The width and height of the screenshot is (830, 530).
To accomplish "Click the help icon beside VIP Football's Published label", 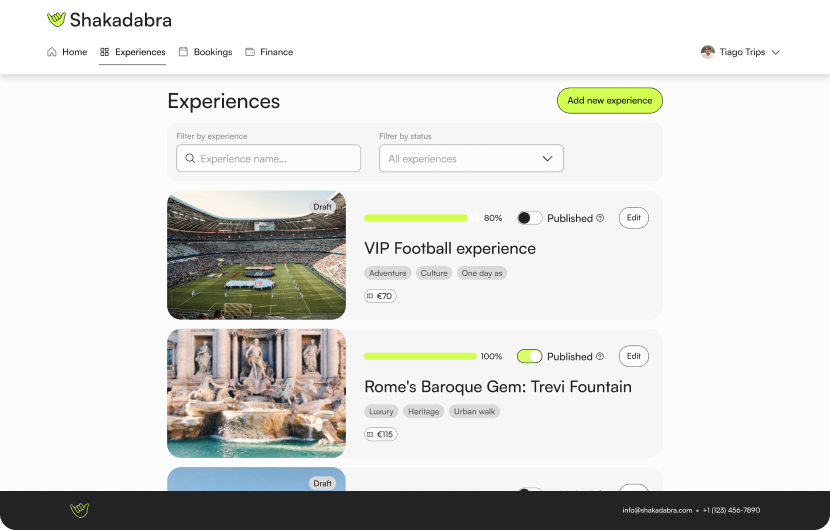I will click(600, 218).
